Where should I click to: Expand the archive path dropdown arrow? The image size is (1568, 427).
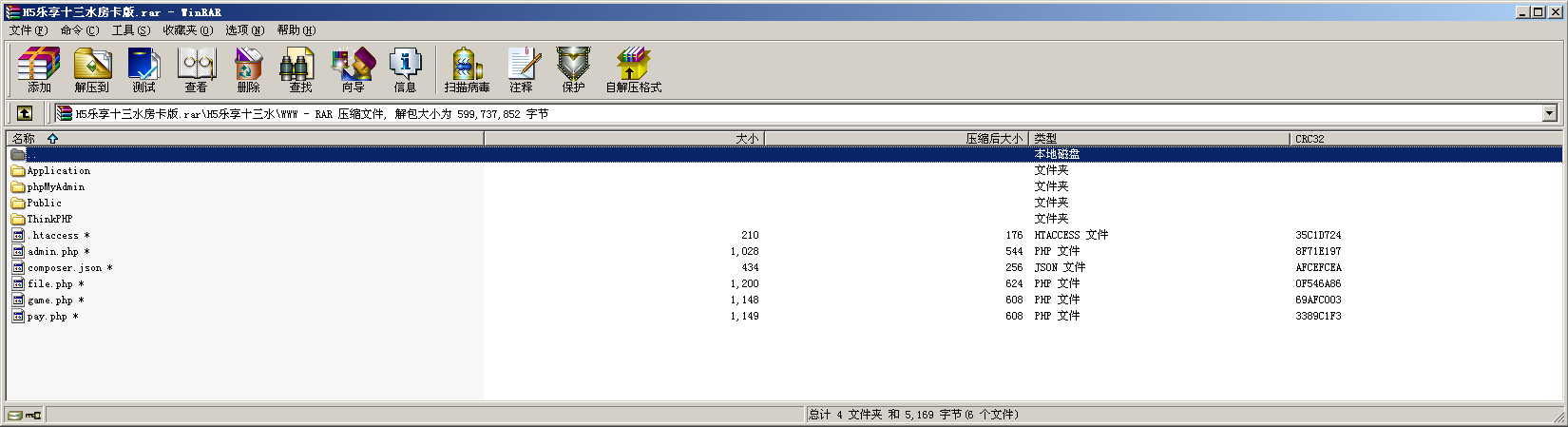tap(1549, 113)
